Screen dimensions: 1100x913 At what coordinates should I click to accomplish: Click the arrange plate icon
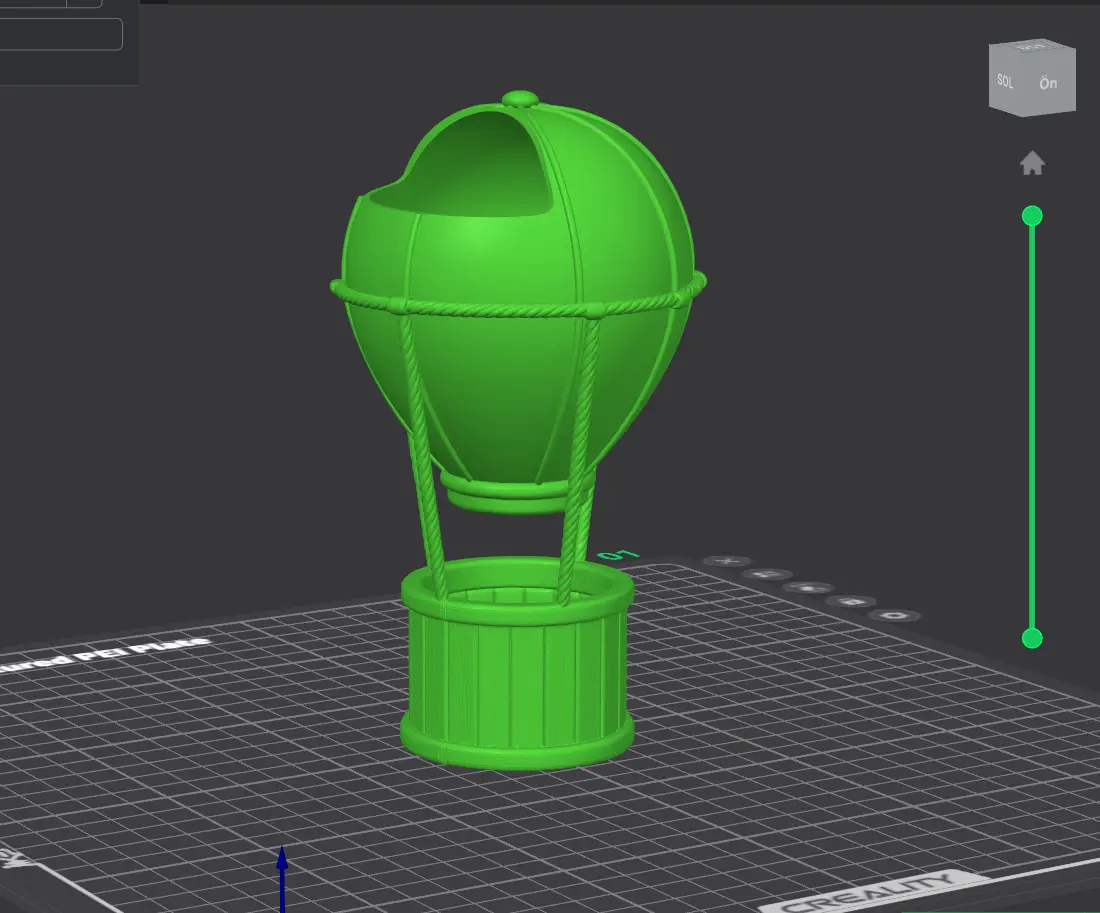click(x=808, y=587)
